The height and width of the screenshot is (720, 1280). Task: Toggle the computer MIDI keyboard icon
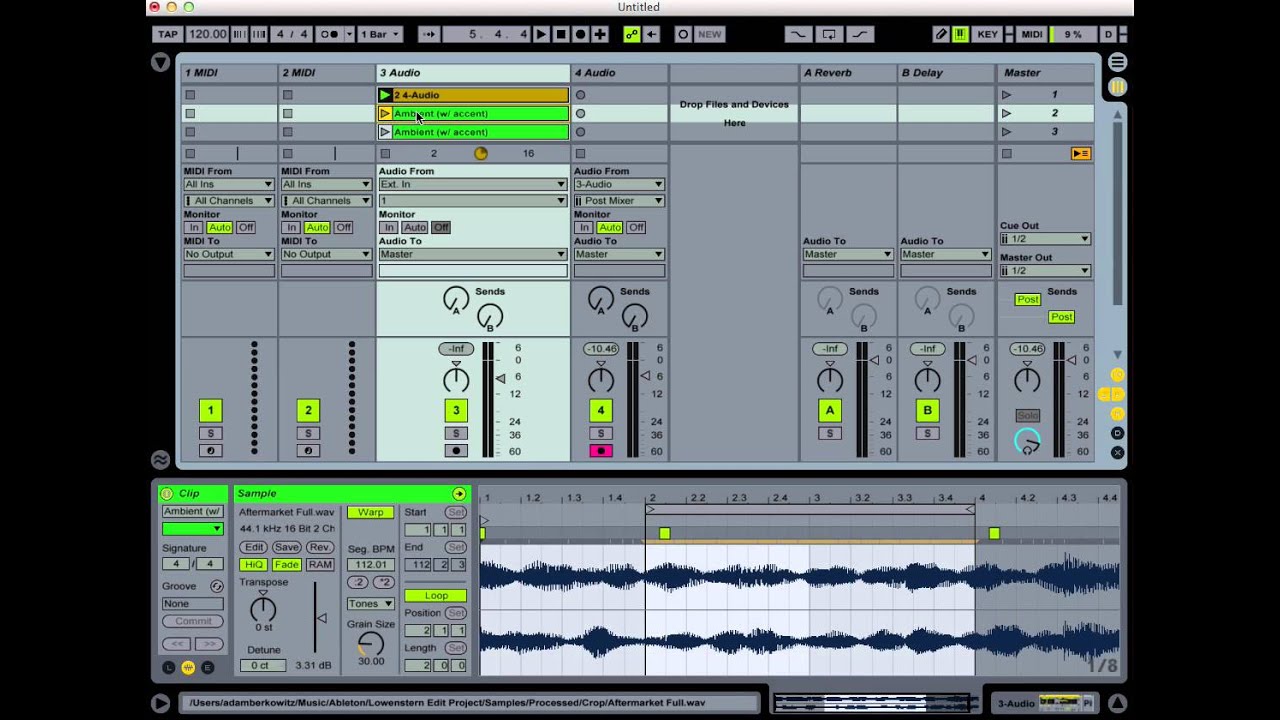[x=960, y=34]
